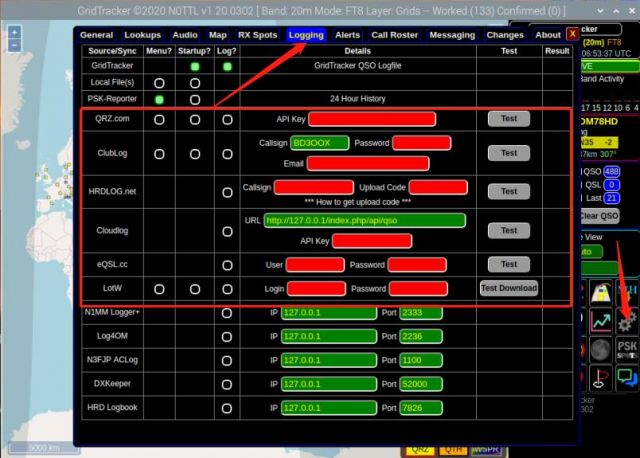Enable eQSL.cc Log option

click(x=227, y=265)
